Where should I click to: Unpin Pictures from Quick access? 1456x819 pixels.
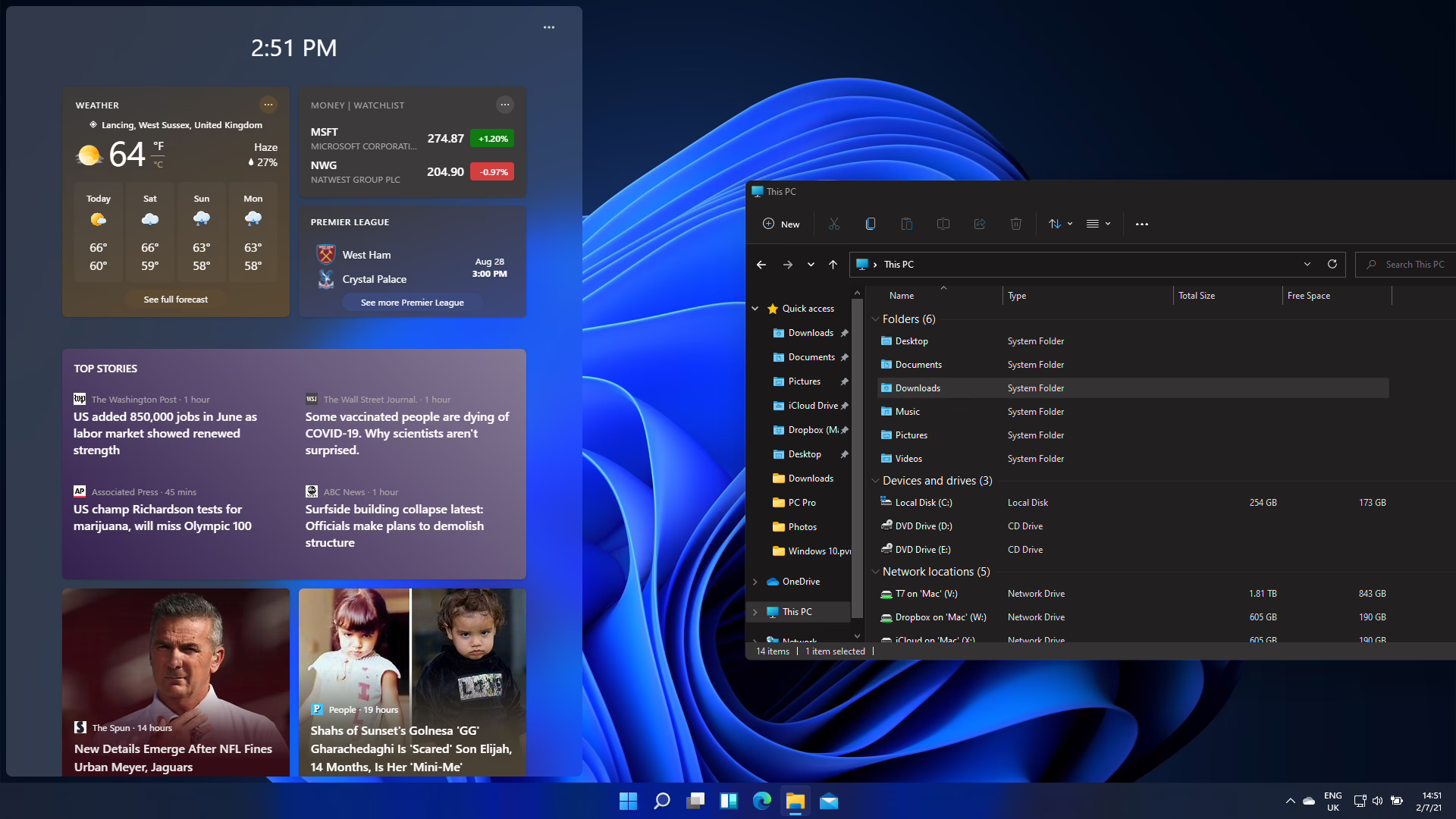[845, 381]
